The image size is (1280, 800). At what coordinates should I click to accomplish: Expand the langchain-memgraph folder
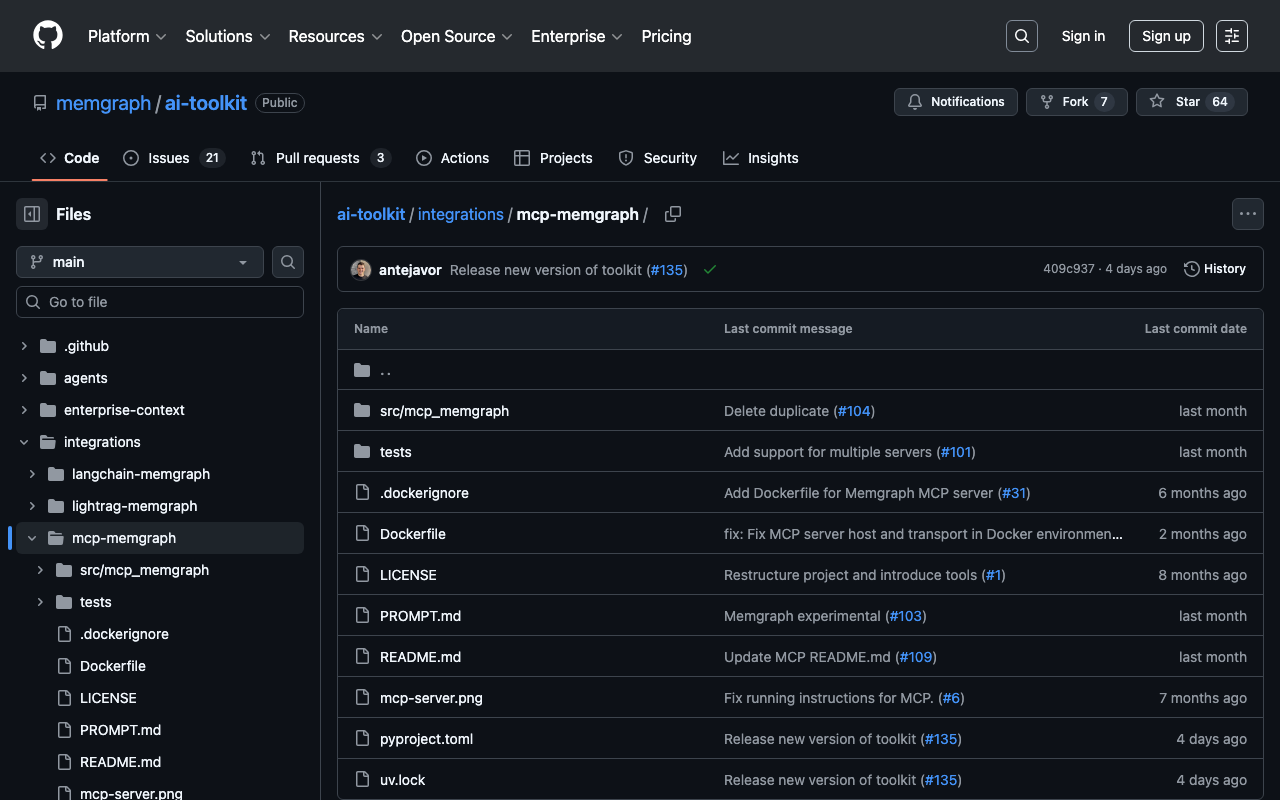coord(32,474)
